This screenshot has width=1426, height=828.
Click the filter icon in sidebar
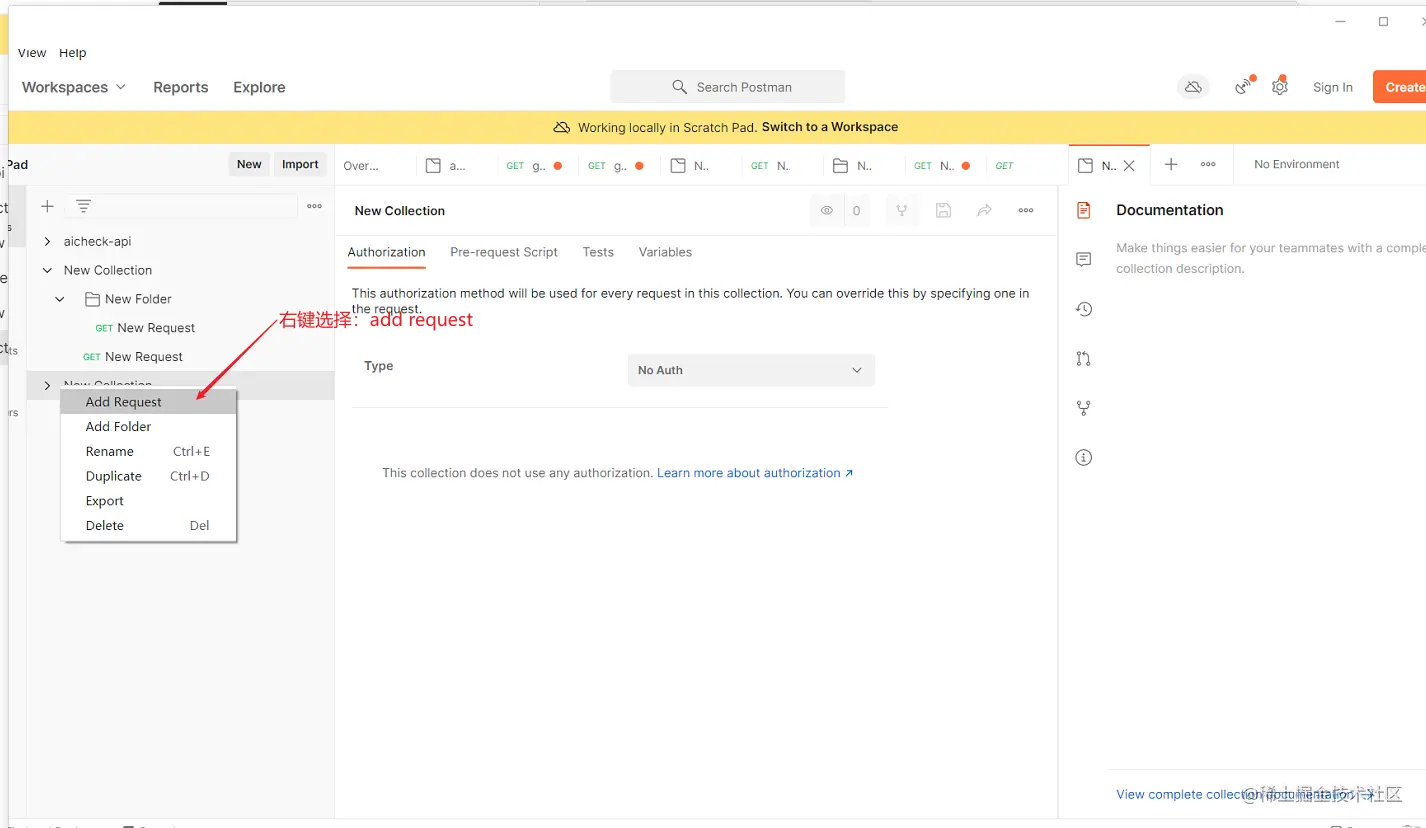84,206
